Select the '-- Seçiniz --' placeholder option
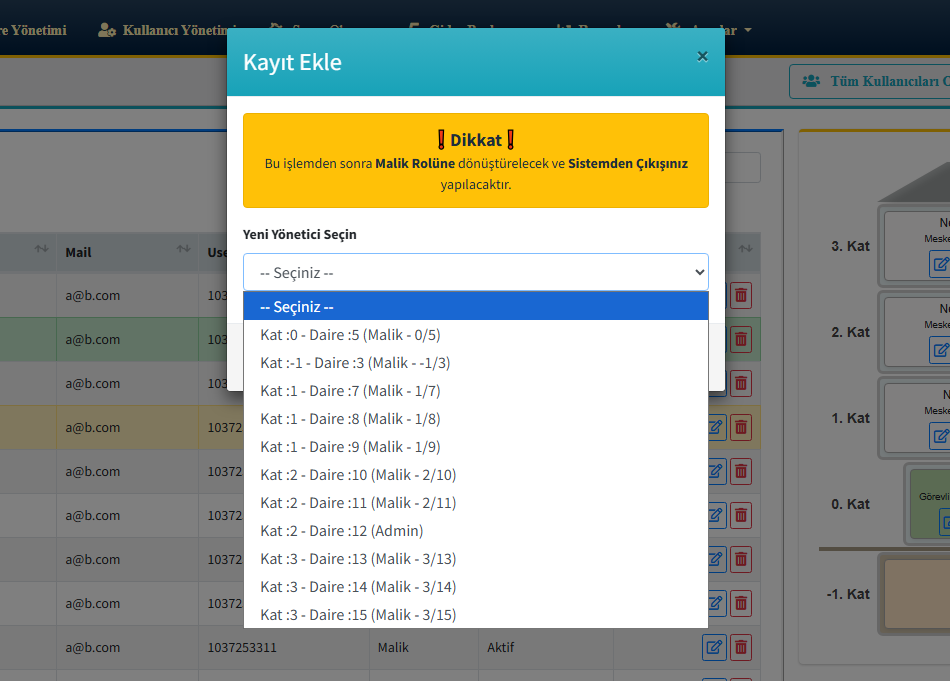The image size is (950, 681). pos(475,307)
